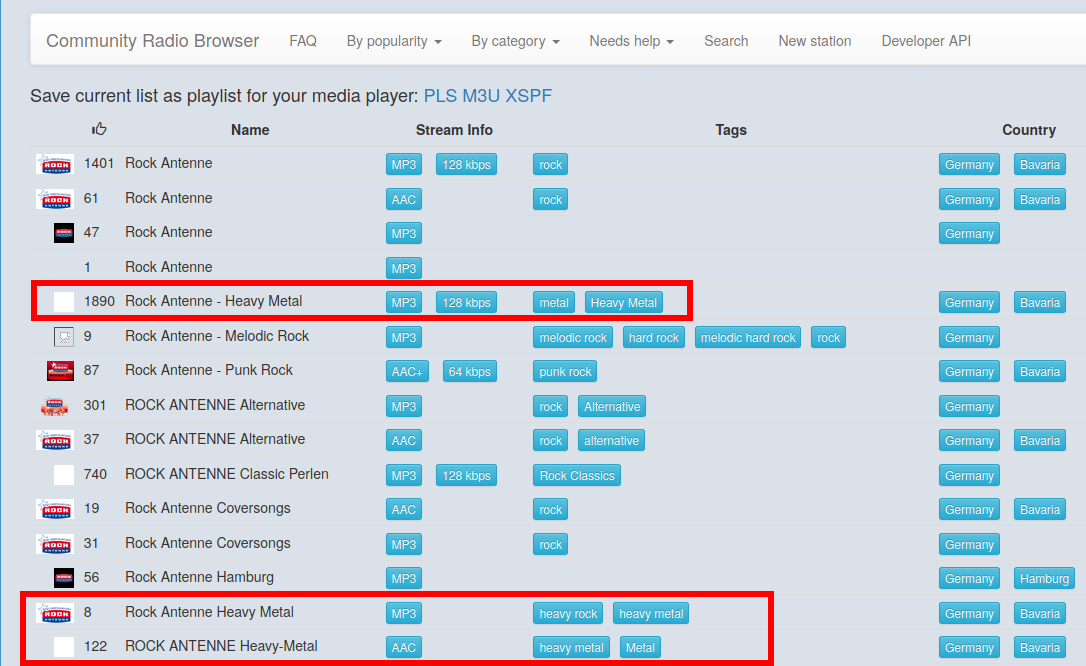This screenshot has width=1086, height=666.
Task: Click the AAC+ codec tag
Action: pos(407,372)
